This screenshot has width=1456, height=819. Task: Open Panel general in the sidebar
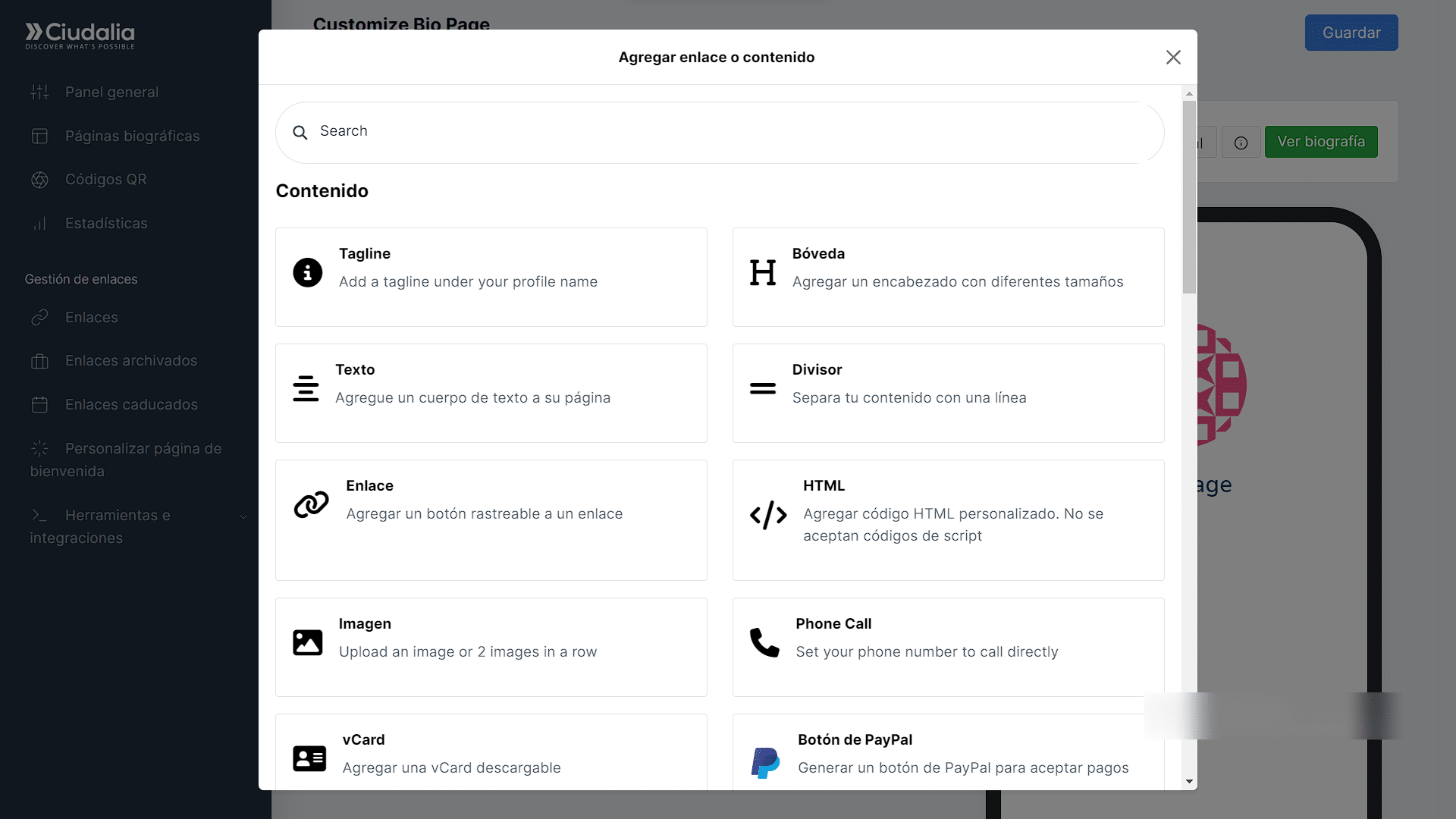point(111,93)
